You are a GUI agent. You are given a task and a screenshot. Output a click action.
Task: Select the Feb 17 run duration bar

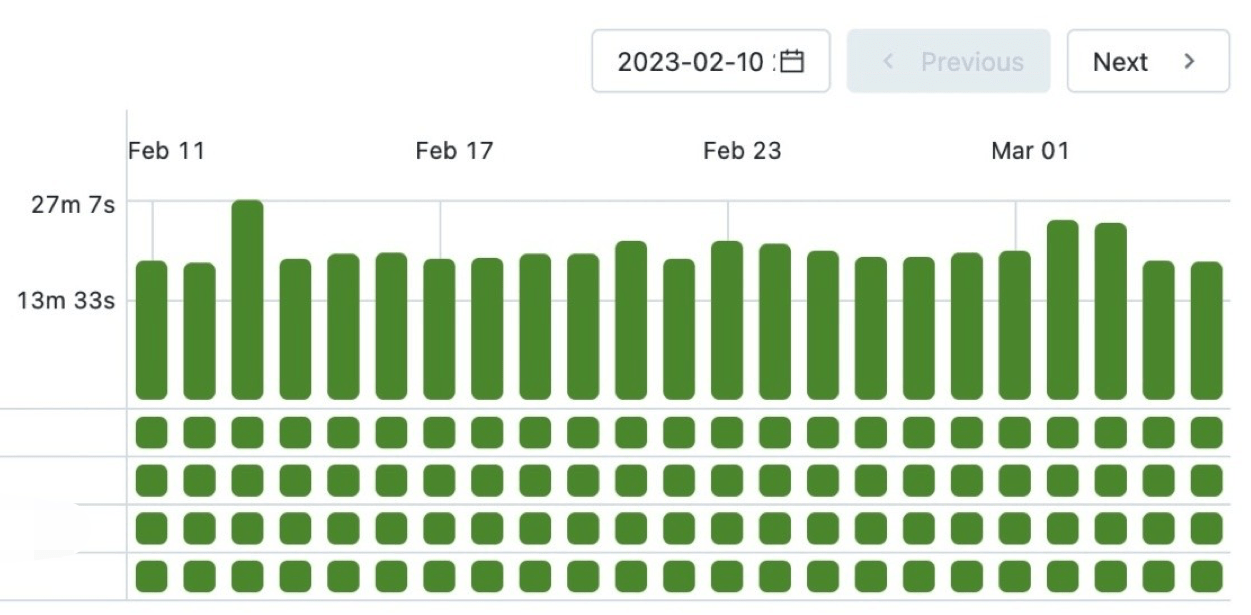439,329
